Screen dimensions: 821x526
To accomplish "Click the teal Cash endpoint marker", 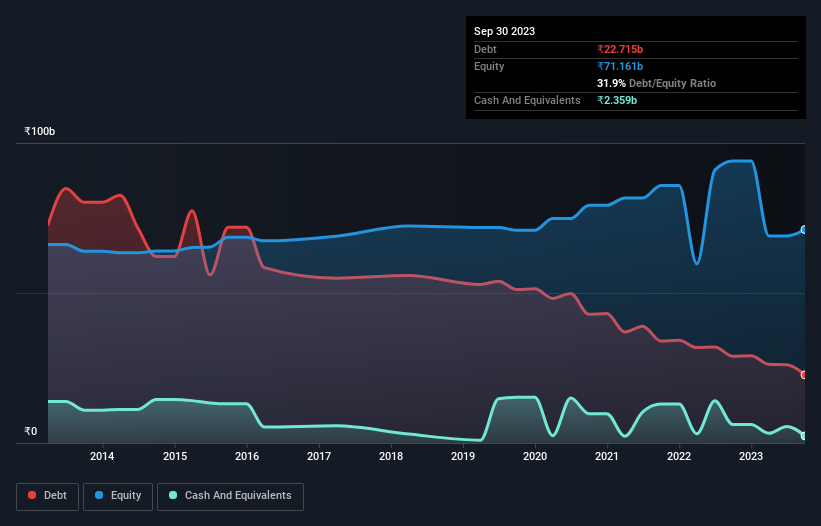I will point(803,435).
